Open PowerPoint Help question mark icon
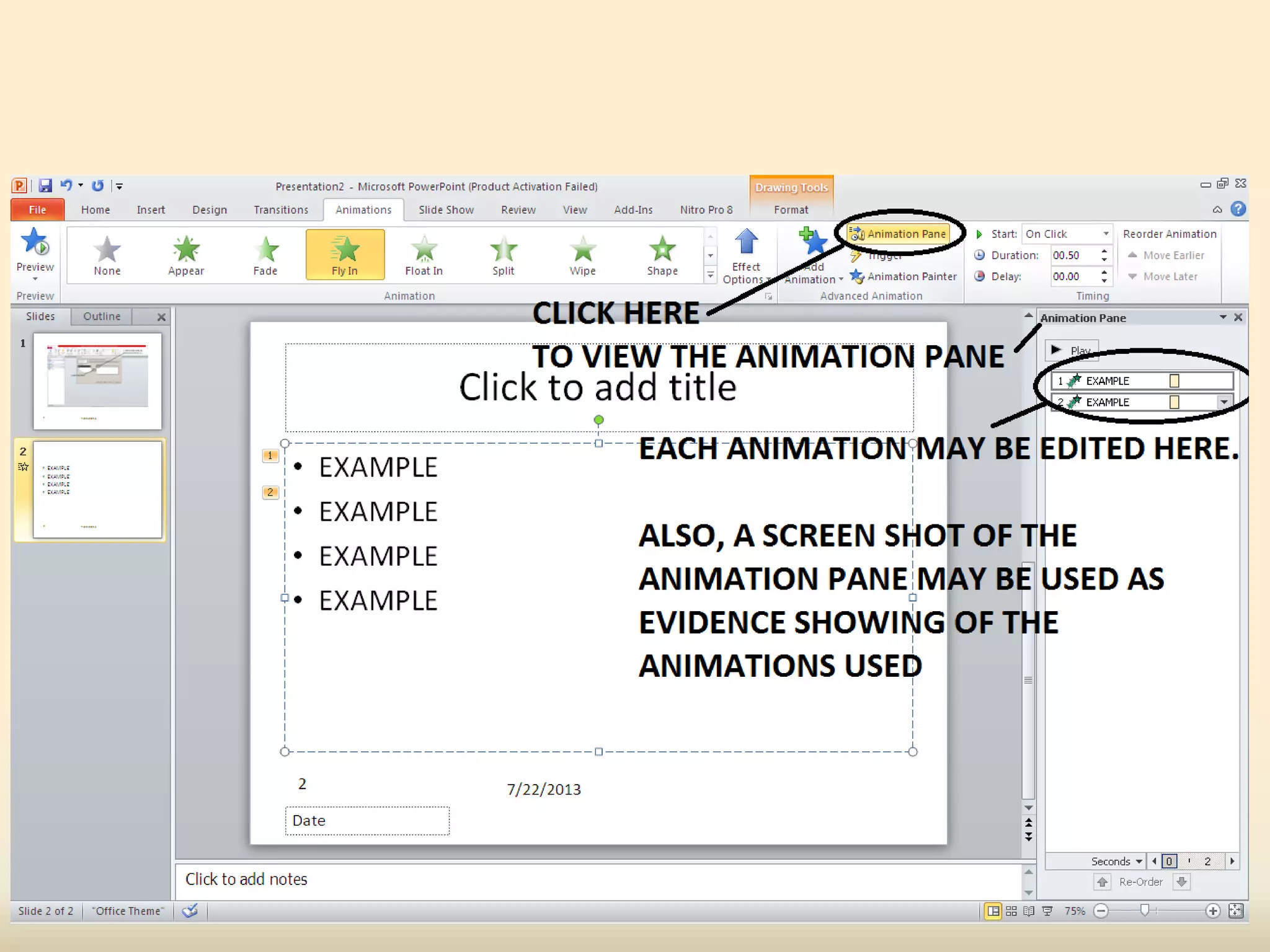The width and height of the screenshot is (1270, 952). (1238, 209)
